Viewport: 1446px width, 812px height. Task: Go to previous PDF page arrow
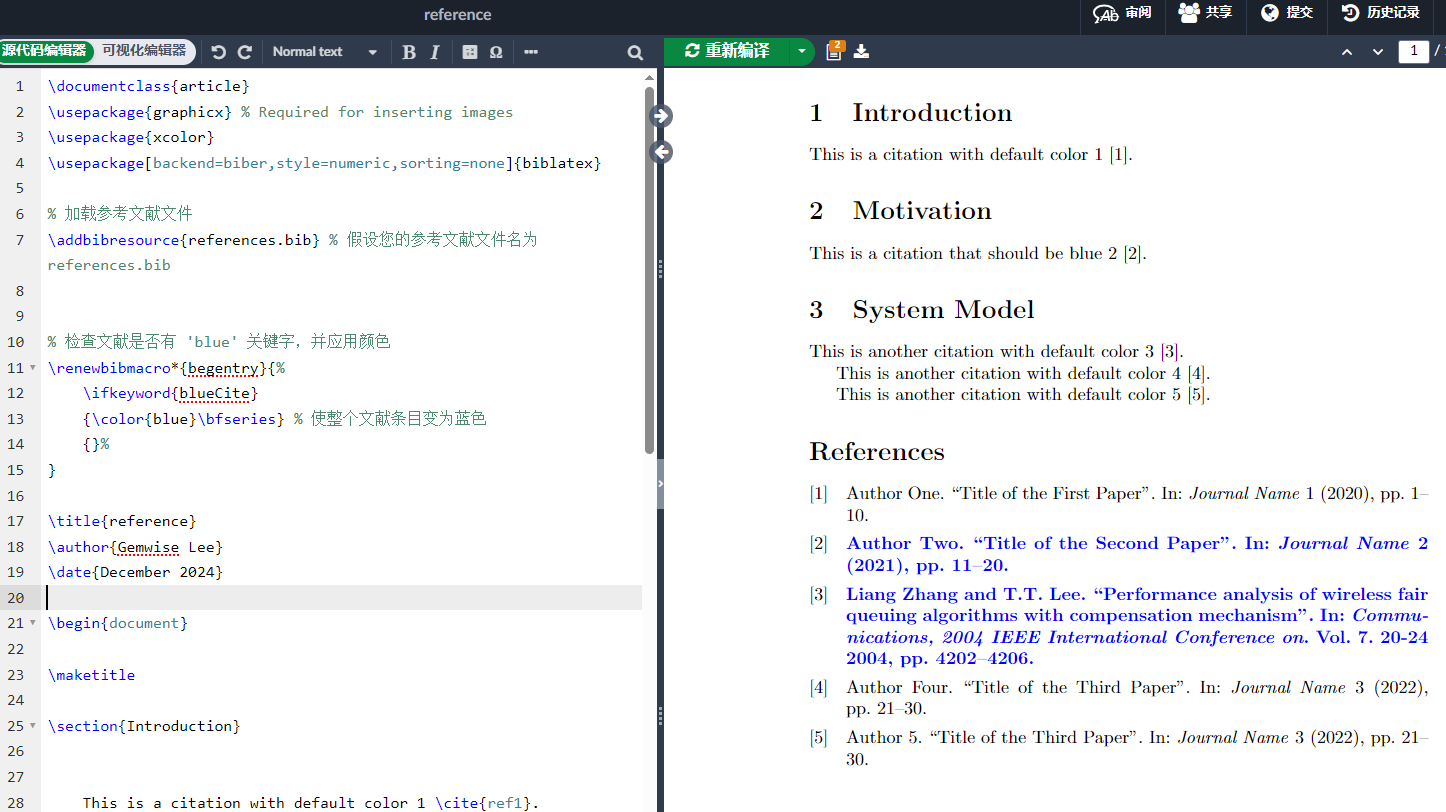[1347, 52]
